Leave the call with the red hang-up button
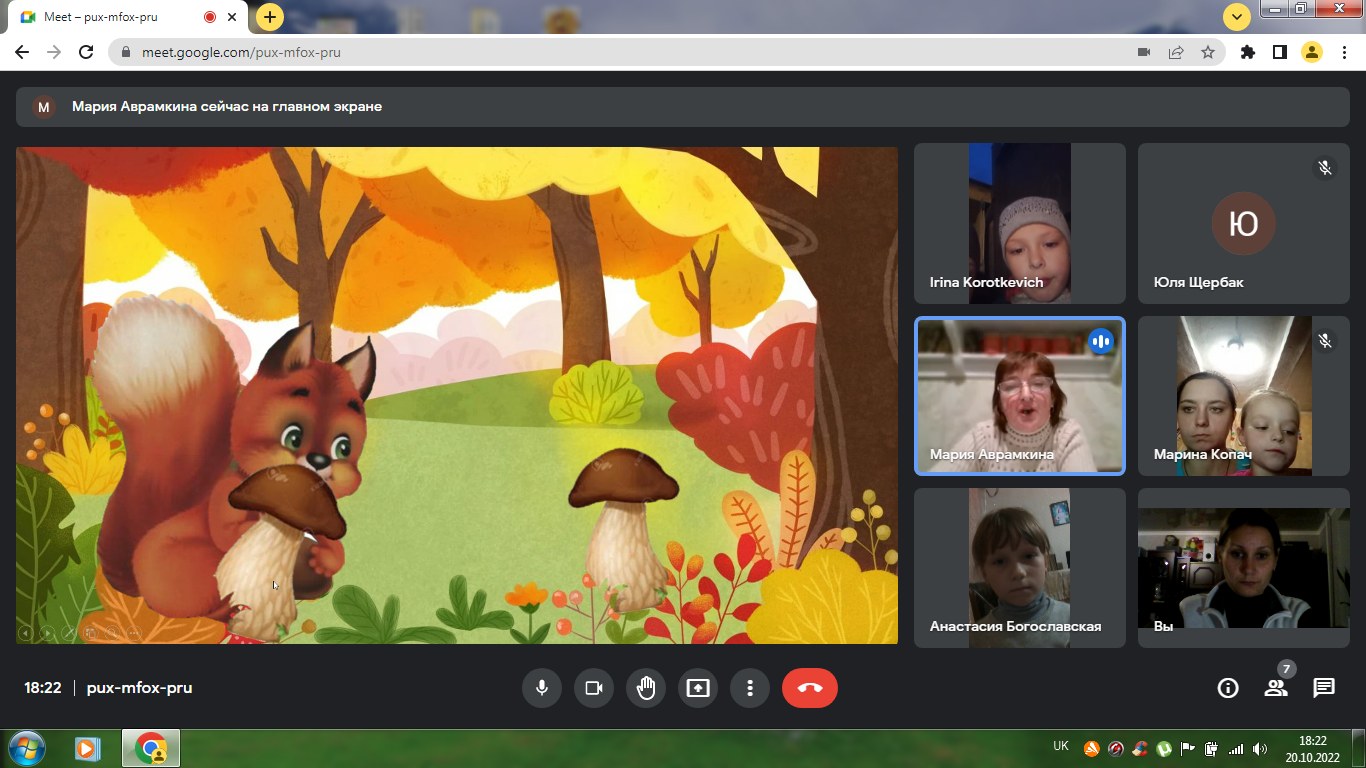This screenshot has height=768, width=1366. pyautogui.click(x=809, y=688)
